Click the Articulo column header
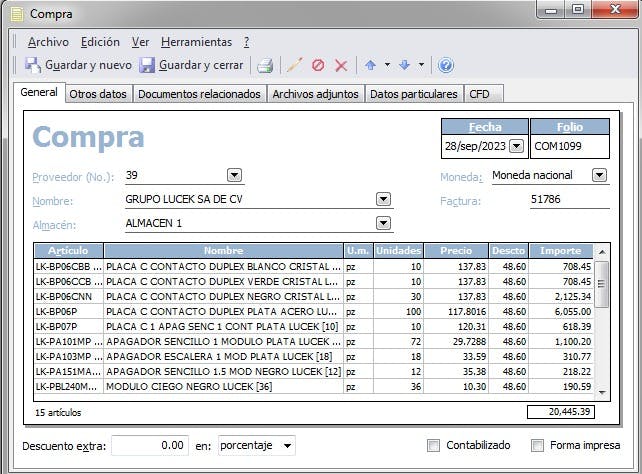 click(x=68, y=251)
